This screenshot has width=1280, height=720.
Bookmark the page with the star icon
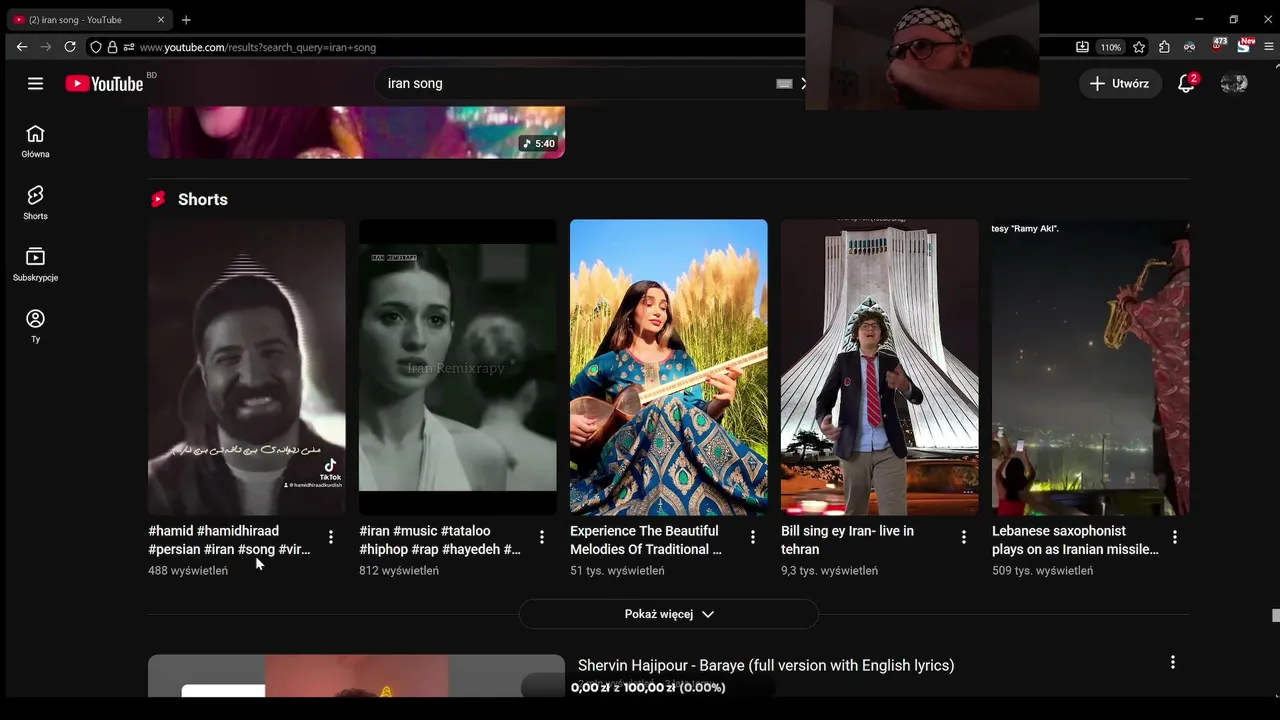(x=1139, y=47)
